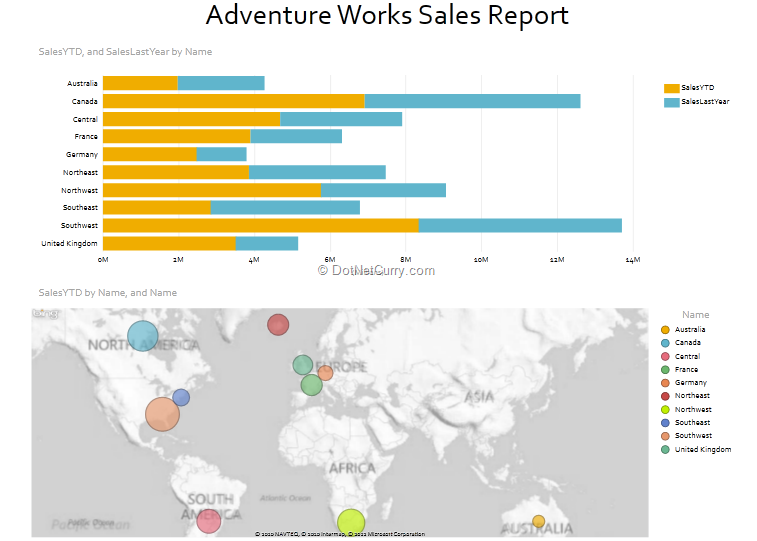The width and height of the screenshot is (757, 541).
Task: Click the Australia blue SalesLastYear bar
Action: click(221, 83)
